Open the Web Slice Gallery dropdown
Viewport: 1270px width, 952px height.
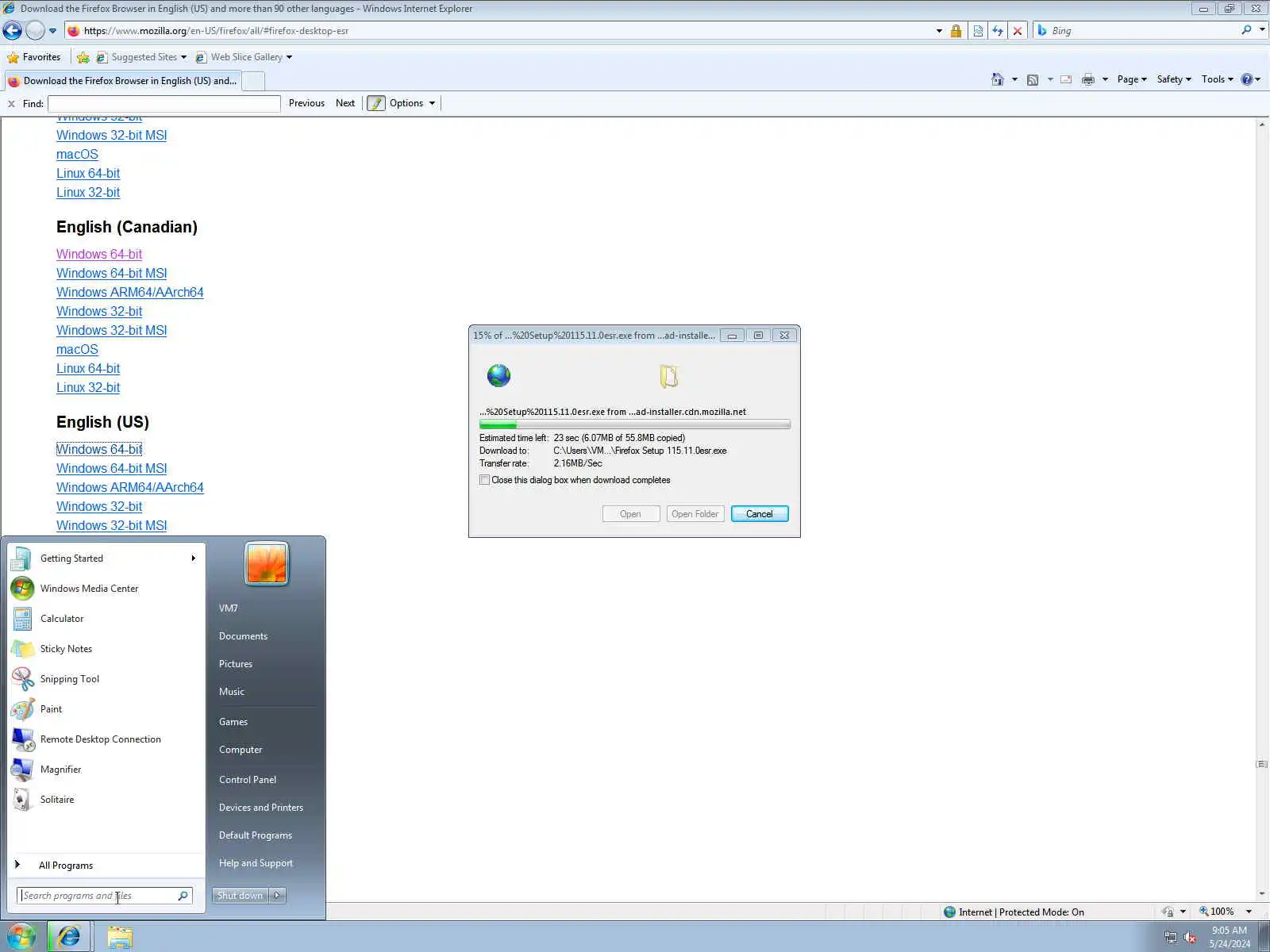tap(289, 57)
